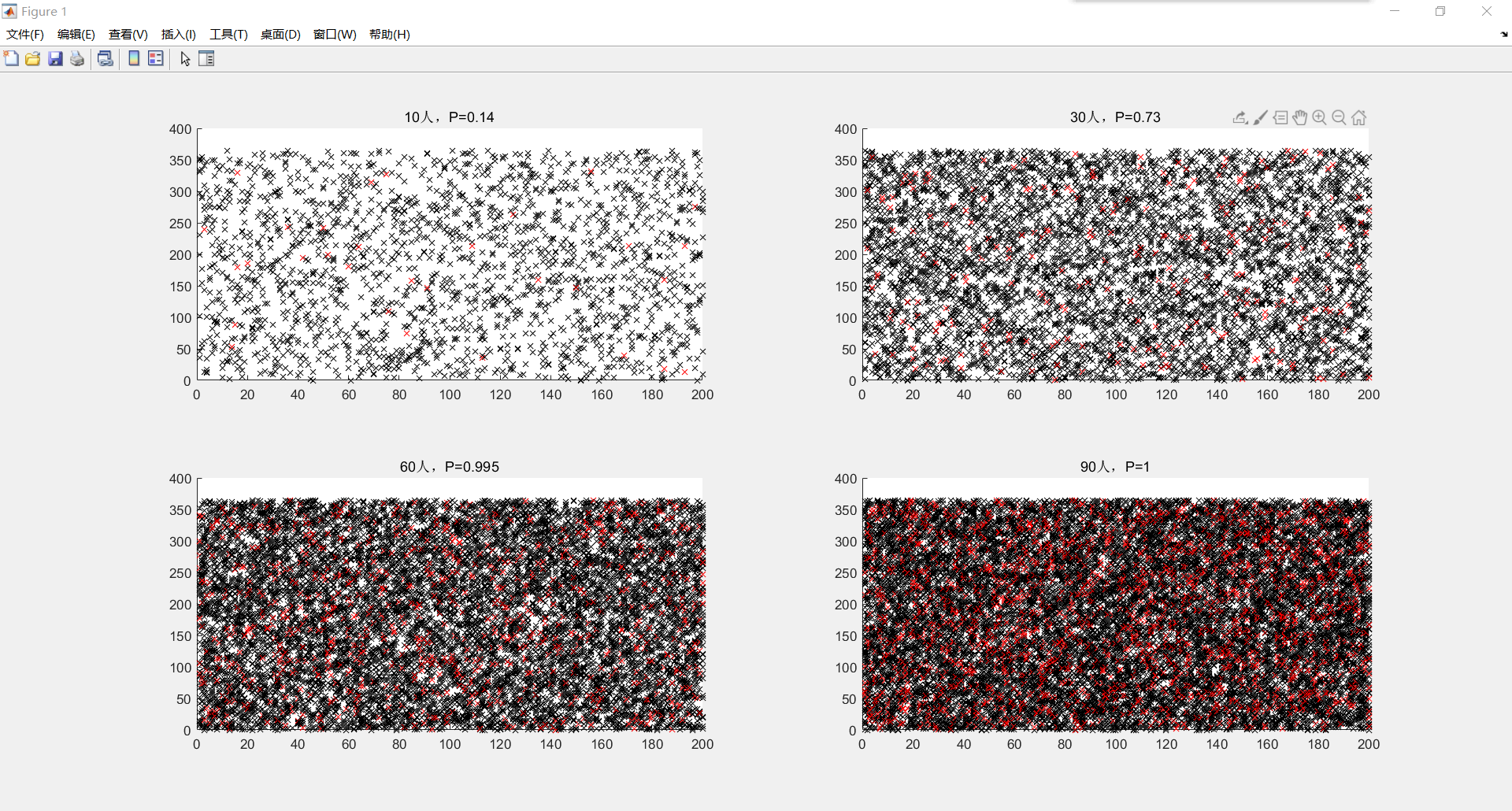
Task: Enable Zoom In on the axes toolbar
Action: click(x=1319, y=118)
